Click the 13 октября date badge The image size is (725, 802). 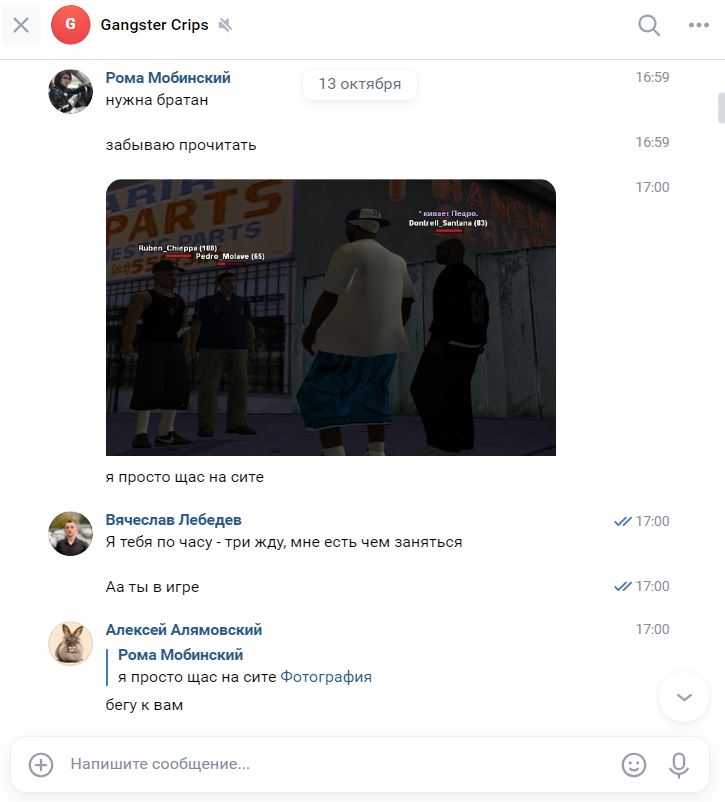360,84
